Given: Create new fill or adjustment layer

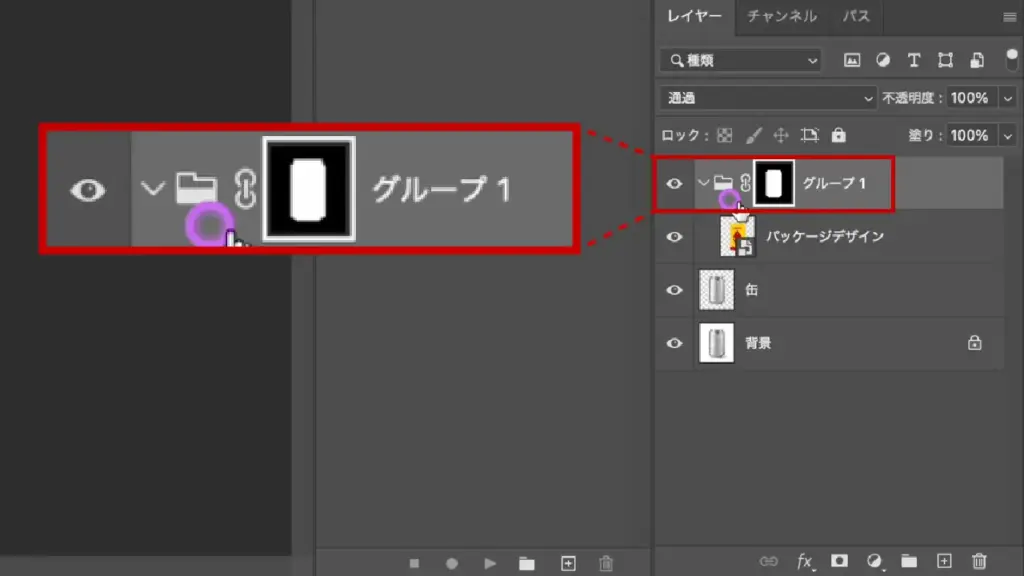Looking at the screenshot, I should 874,561.
